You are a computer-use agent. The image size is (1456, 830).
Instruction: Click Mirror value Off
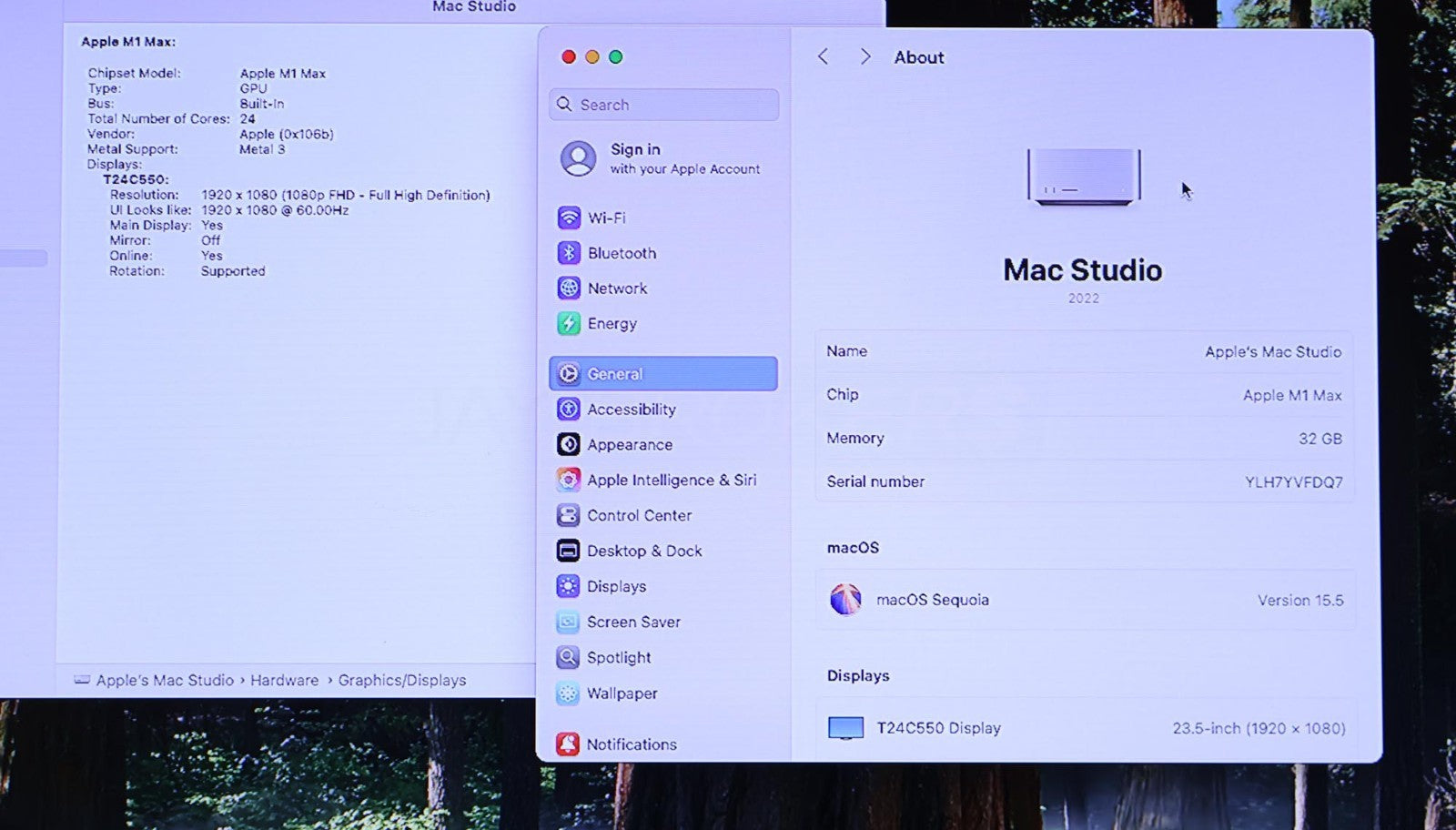[x=210, y=240]
